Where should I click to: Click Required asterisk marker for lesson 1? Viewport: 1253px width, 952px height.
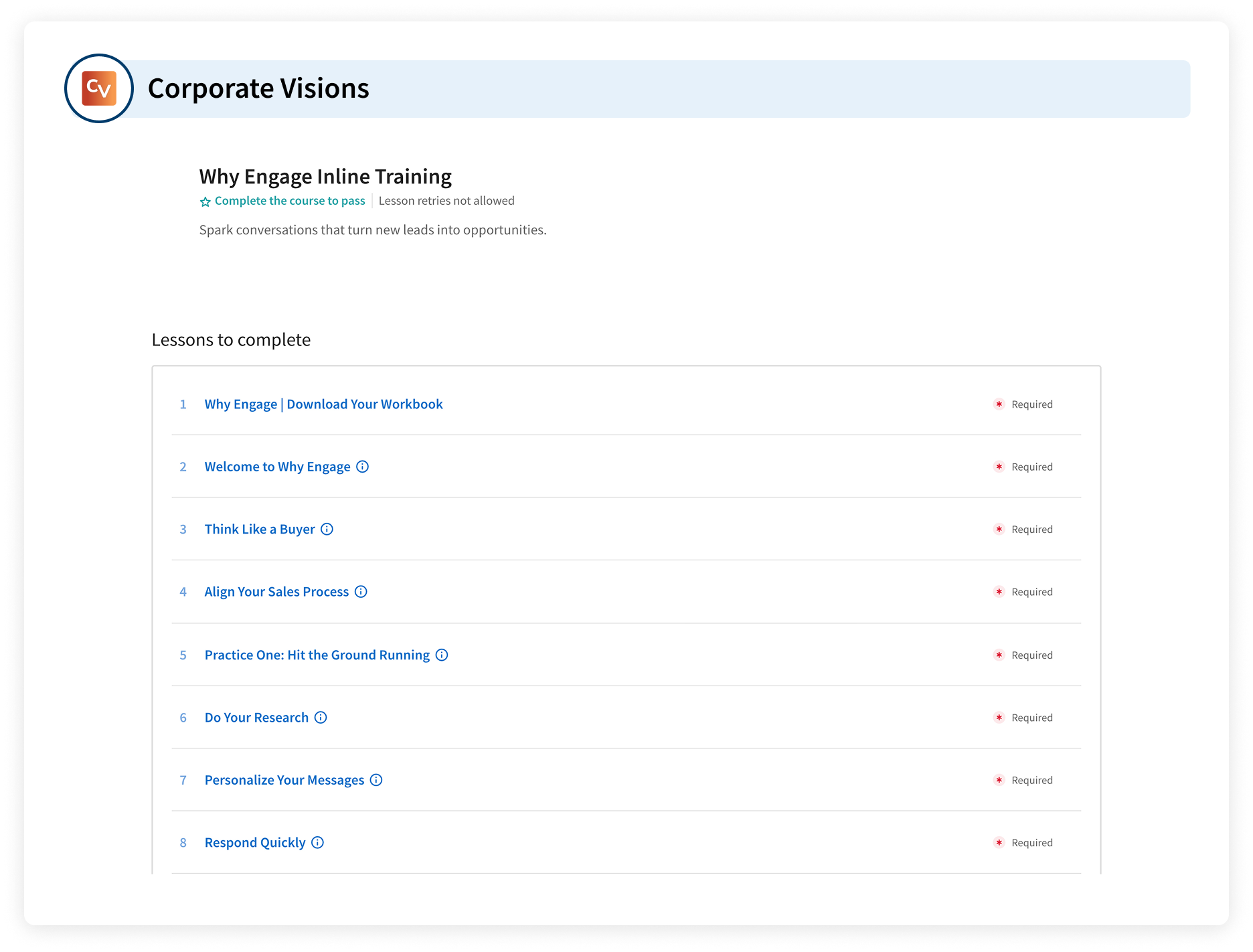[999, 404]
